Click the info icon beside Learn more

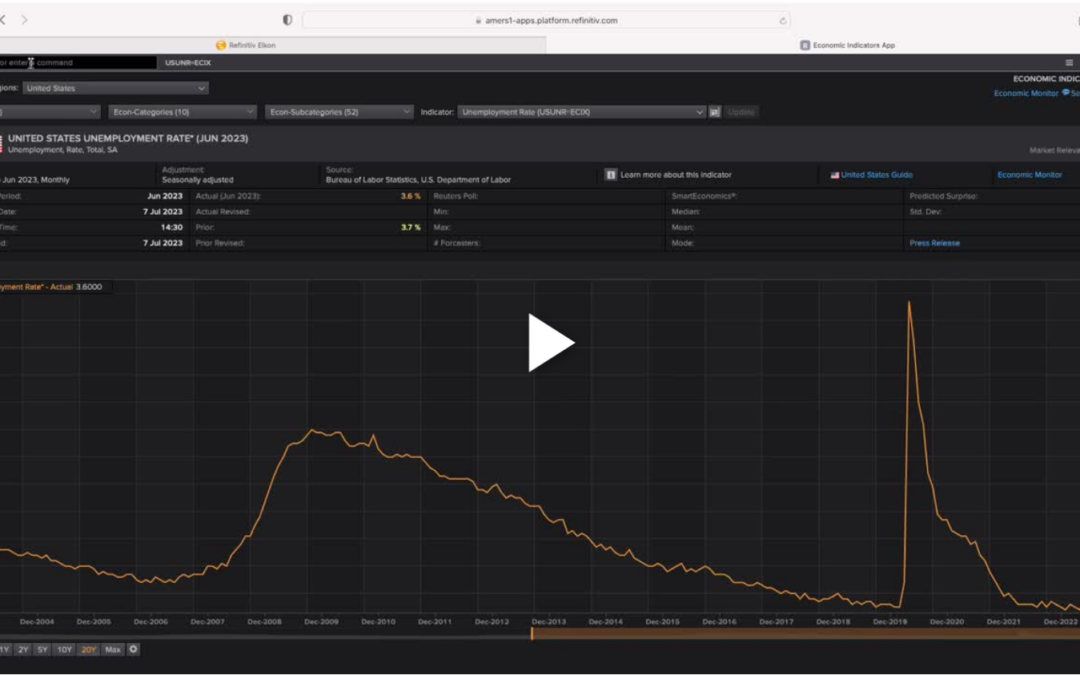click(x=610, y=175)
